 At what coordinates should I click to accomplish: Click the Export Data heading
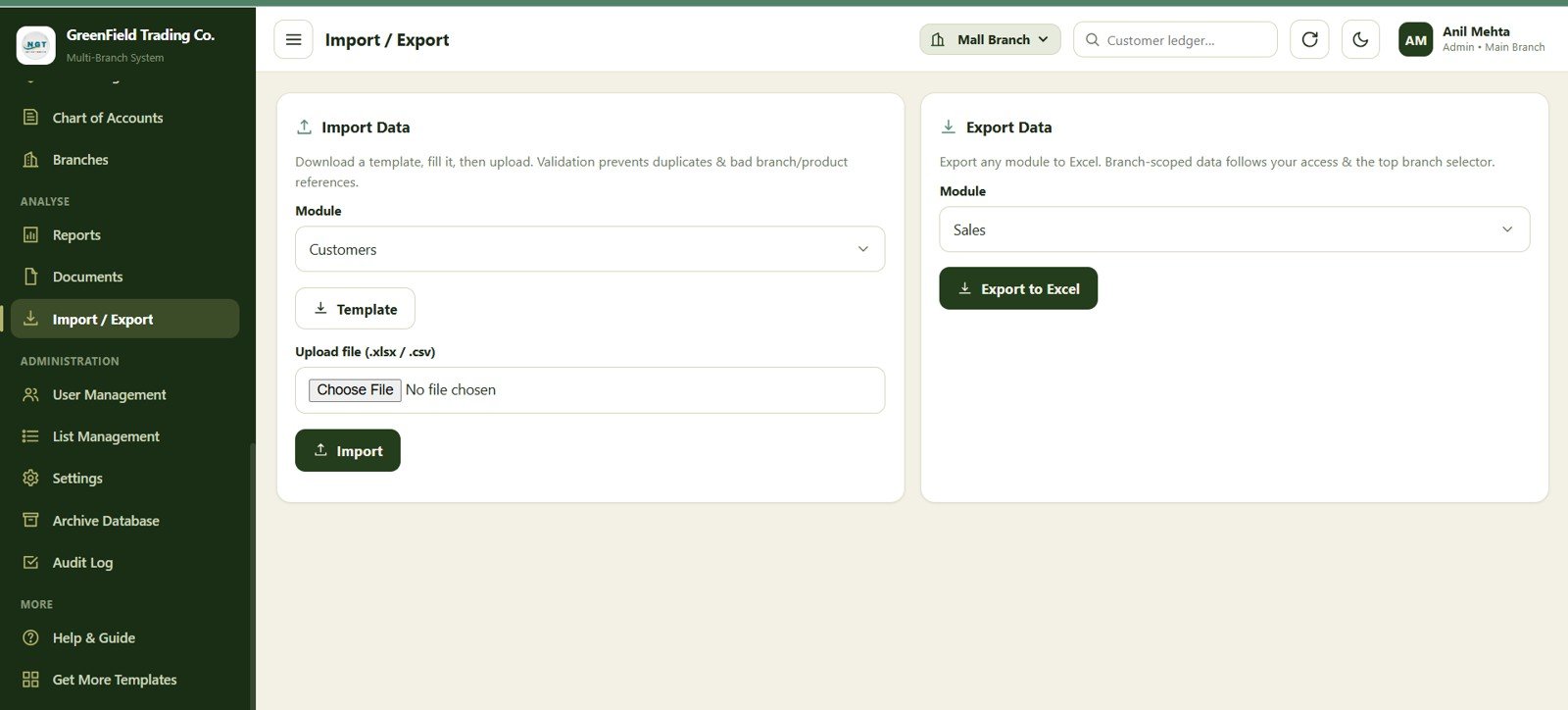pos(1008,127)
